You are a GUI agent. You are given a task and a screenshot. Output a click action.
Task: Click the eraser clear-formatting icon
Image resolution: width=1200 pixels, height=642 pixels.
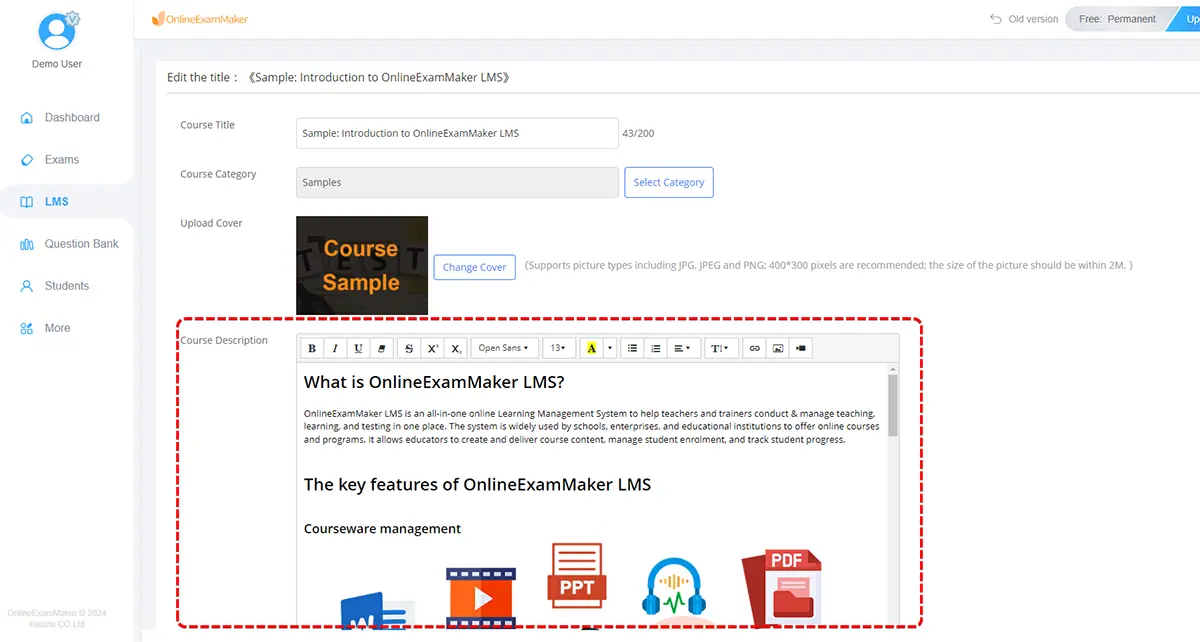tap(381, 348)
